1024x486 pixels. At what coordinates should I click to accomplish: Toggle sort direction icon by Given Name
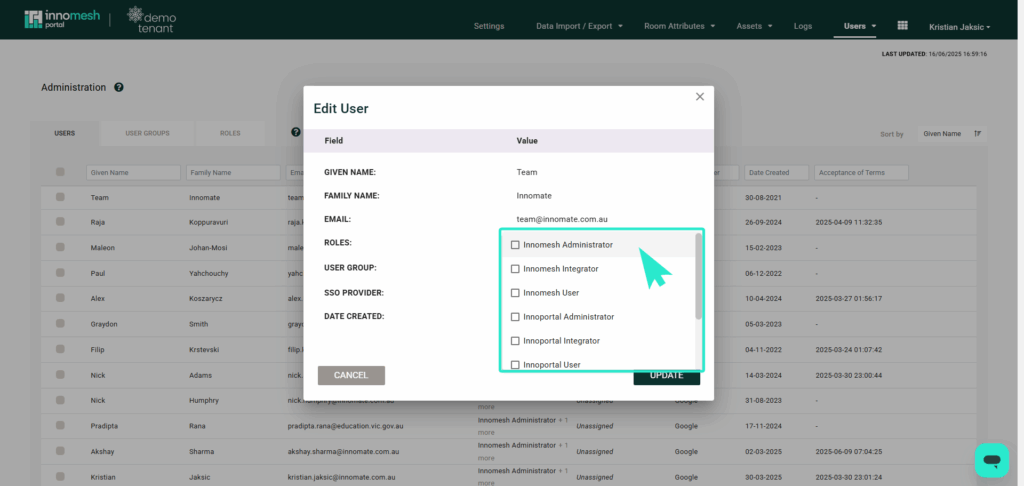[978, 133]
